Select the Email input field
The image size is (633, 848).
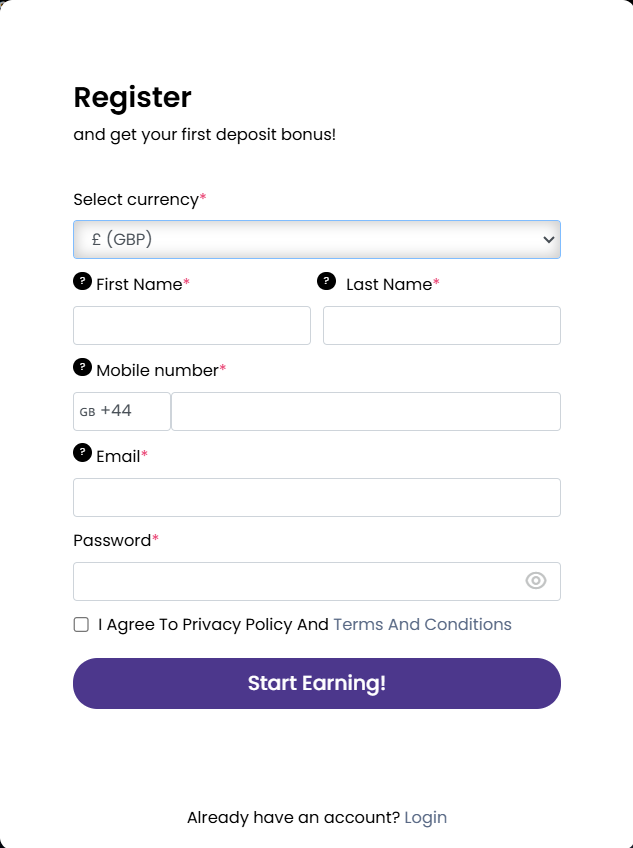[316, 497]
